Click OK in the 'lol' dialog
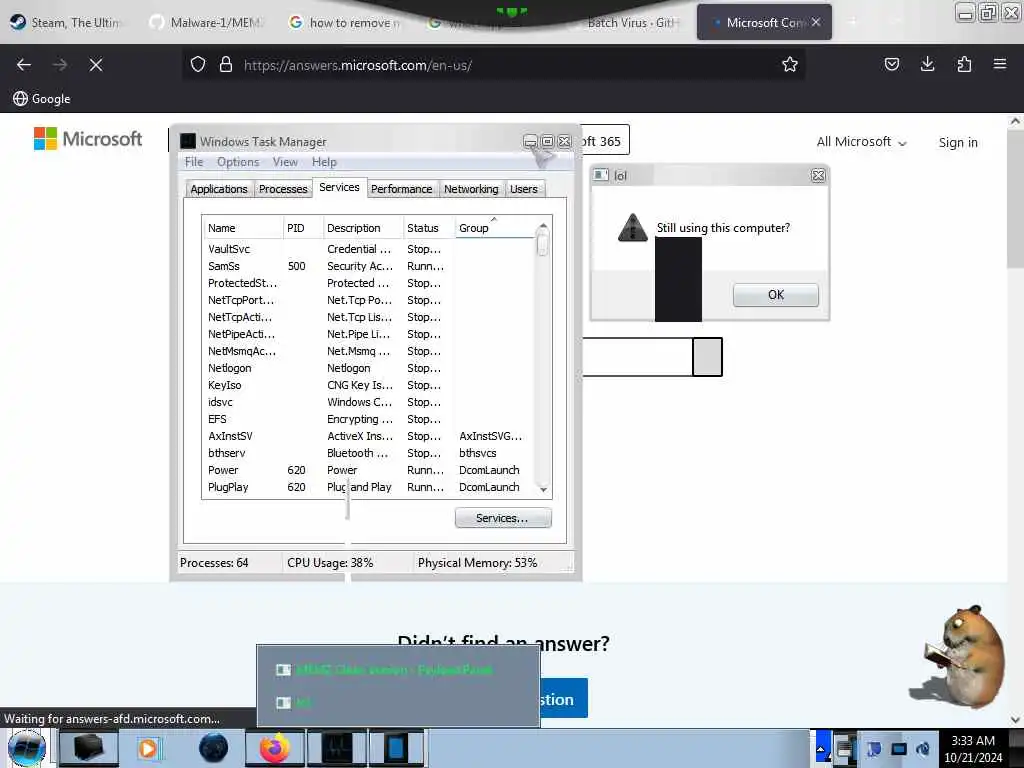This screenshot has height=768, width=1024. coord(775,295)
